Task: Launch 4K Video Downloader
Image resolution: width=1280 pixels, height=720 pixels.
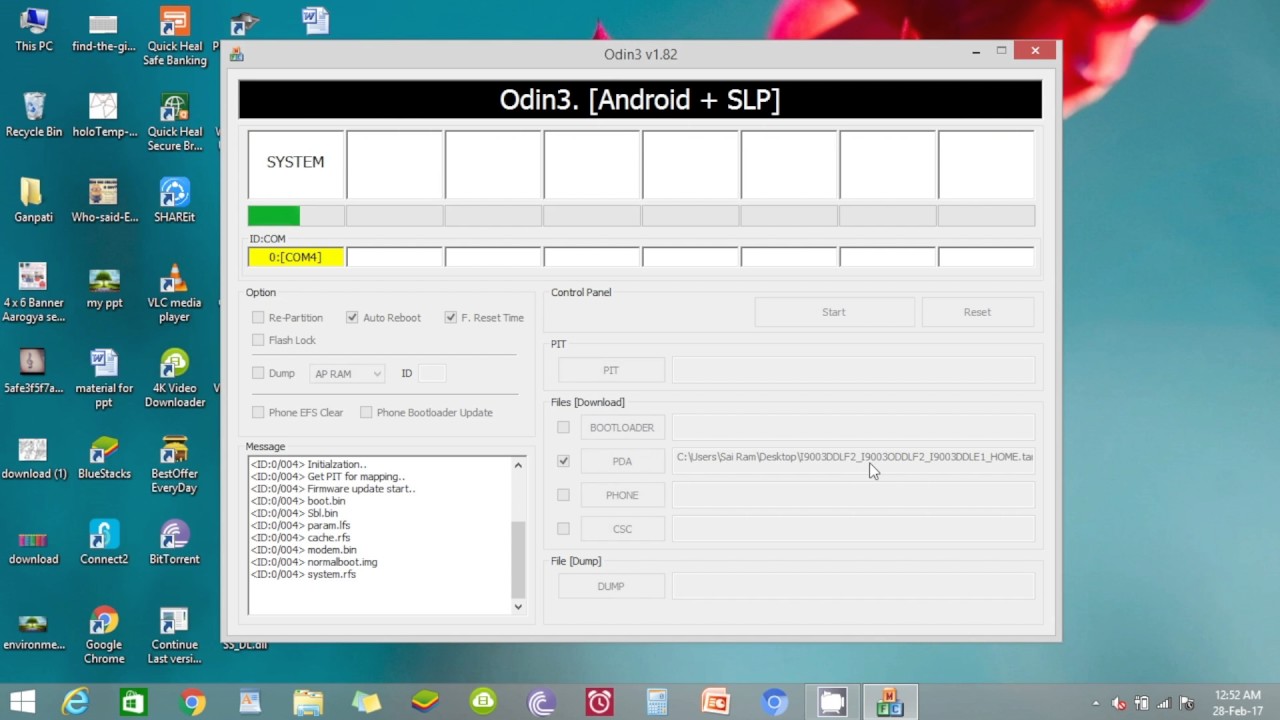Action: point(175,378)
